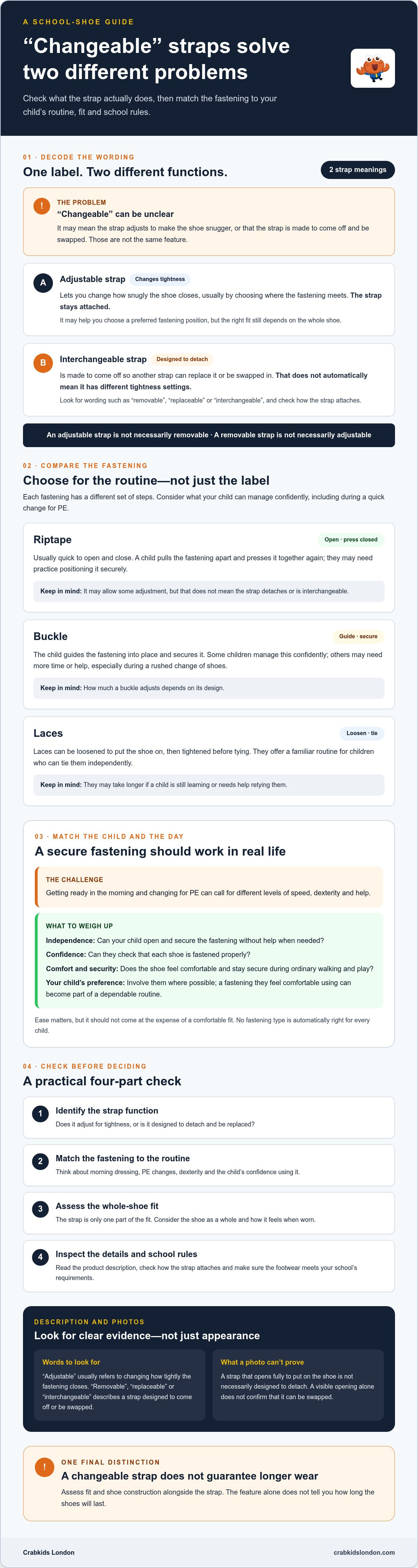
Task: Click the 'Words to look for' card
Action: pos(120,1385)
